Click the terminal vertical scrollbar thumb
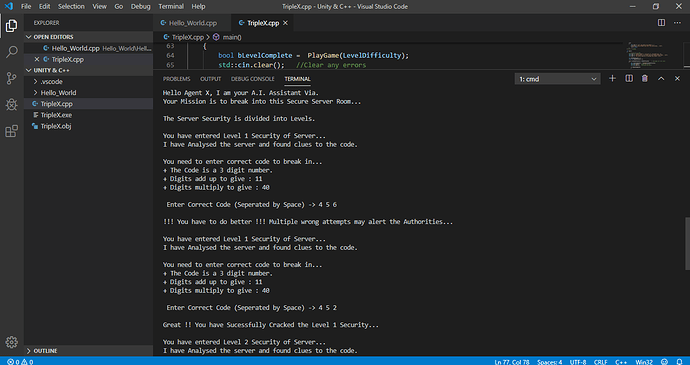 (686, 243)
